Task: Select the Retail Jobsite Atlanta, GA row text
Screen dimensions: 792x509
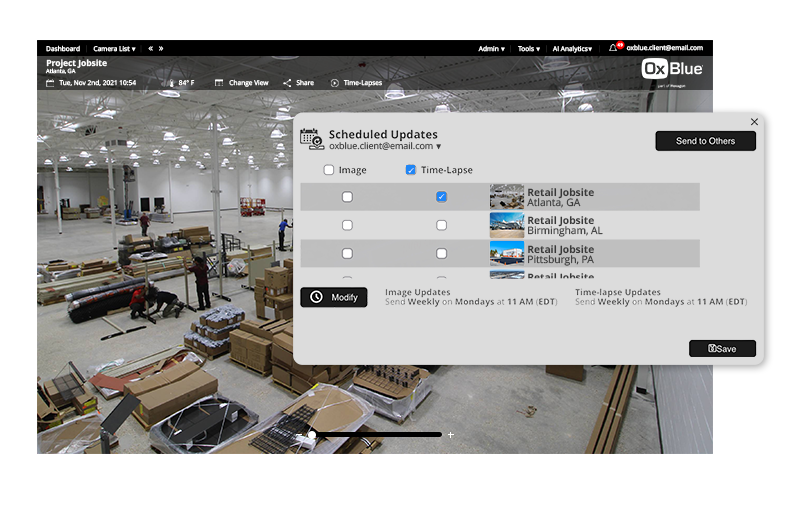Action: [x=561, y=197]
